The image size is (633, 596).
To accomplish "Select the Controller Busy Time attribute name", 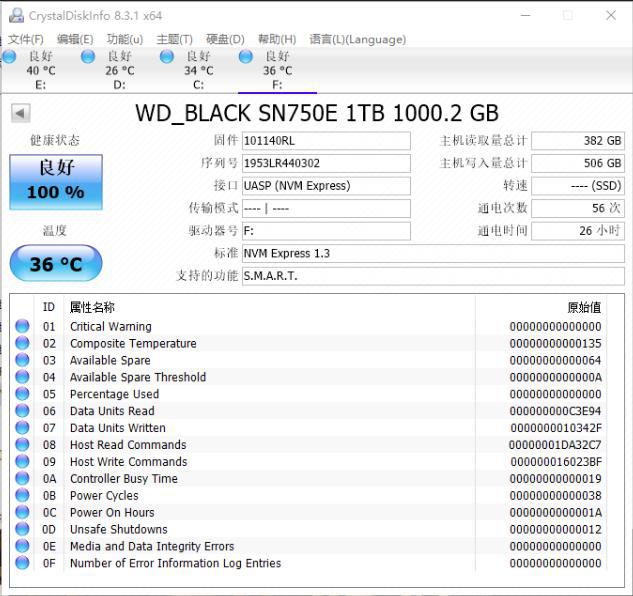I will [124, 479].
